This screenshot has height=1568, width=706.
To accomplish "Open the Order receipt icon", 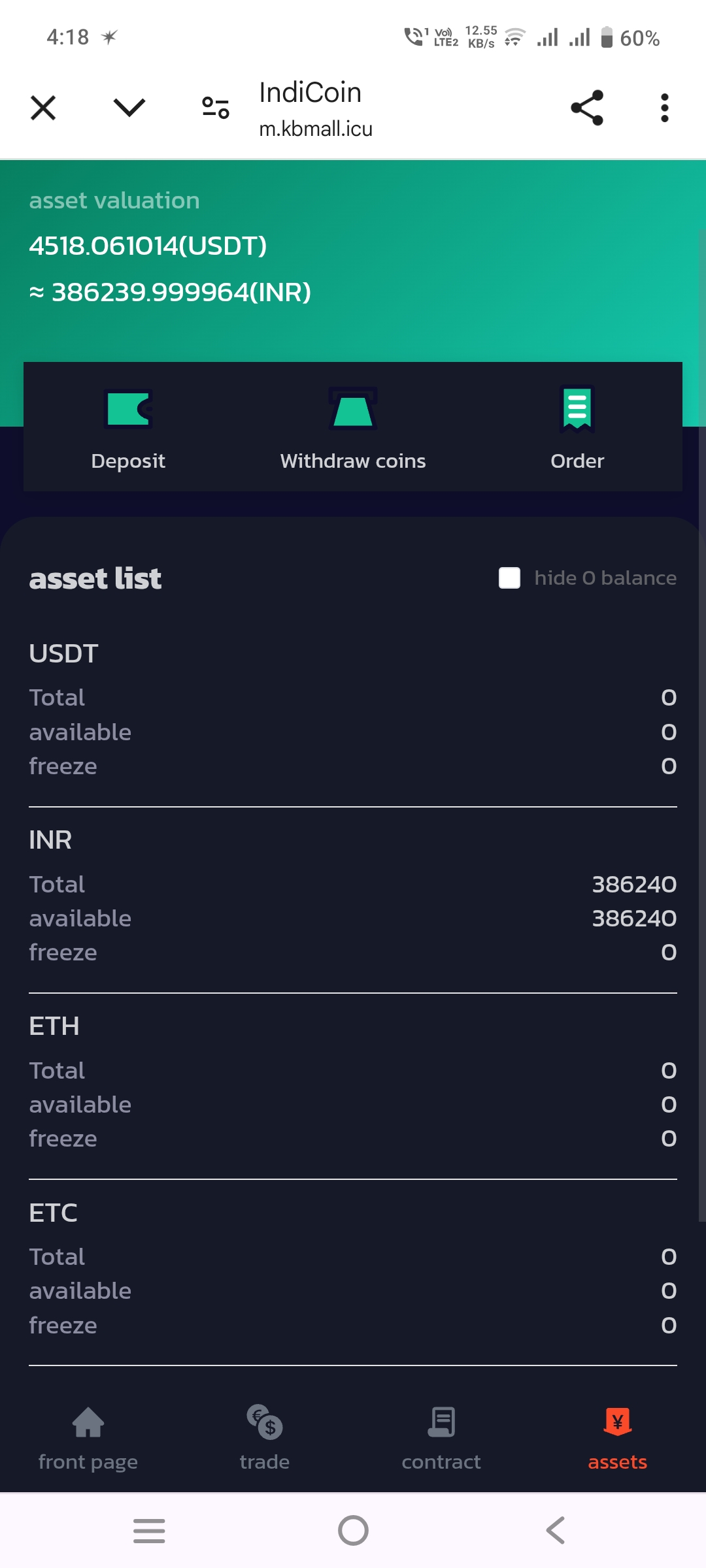I will click(x=577, y=409).
